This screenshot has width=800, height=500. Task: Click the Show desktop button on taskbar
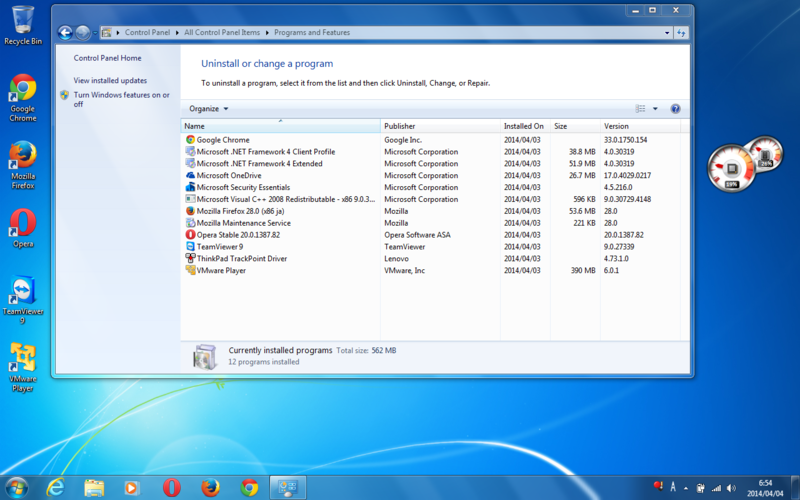(x=795, y=488)
